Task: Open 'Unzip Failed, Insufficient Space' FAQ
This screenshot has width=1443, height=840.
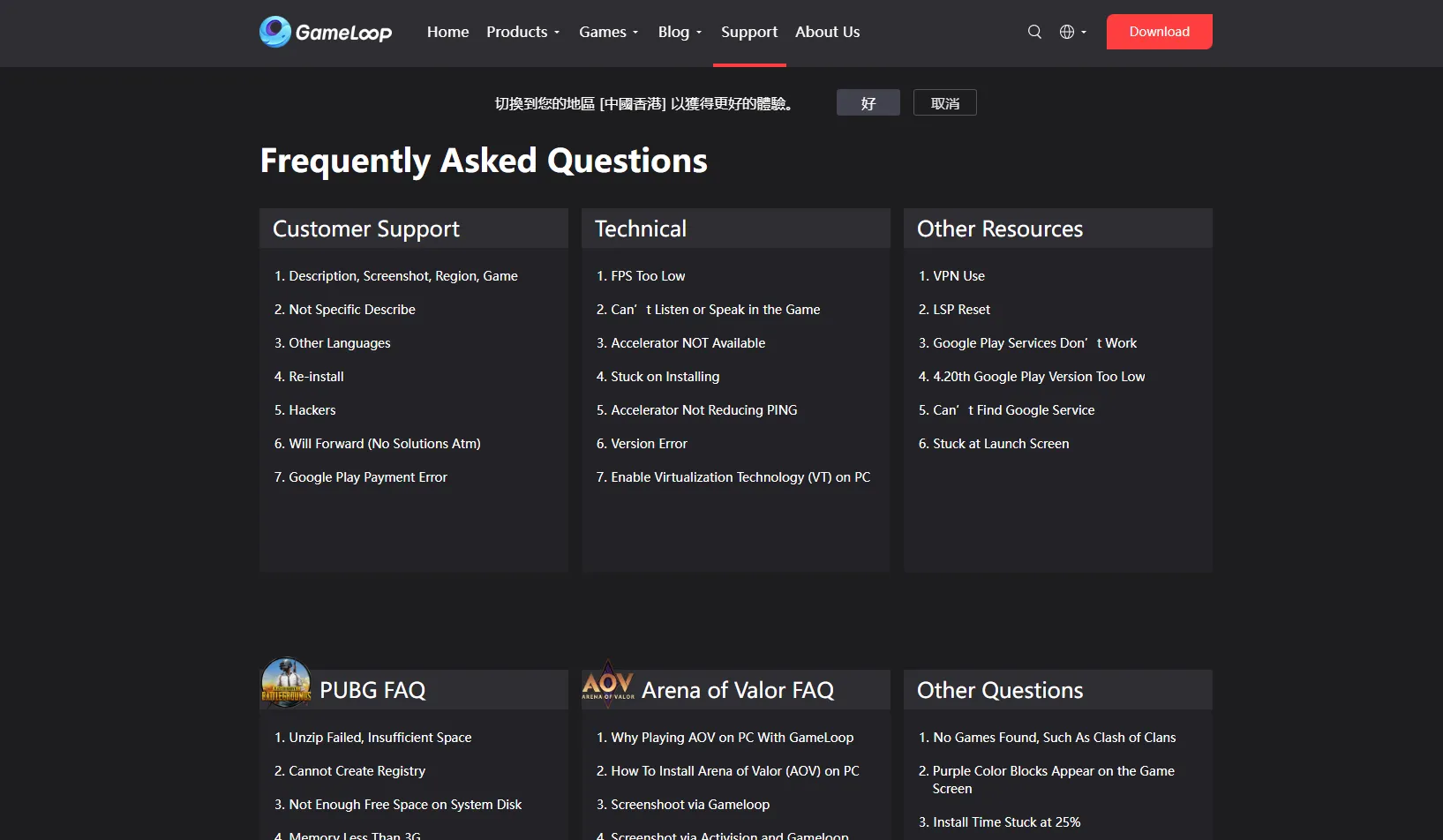Action: [373, 738]
